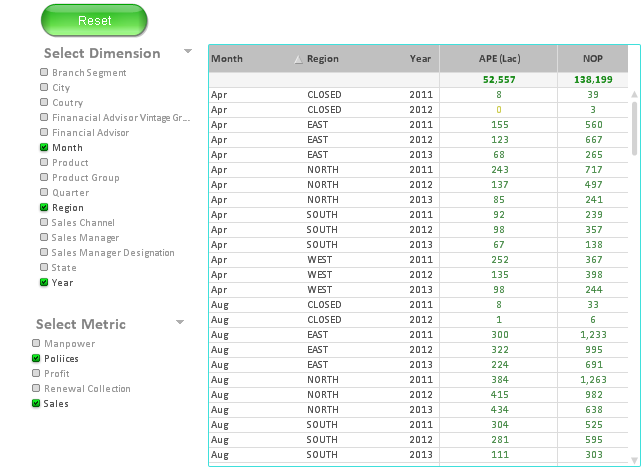This screenshot has height=471, width=644.
Task: Sort by the Month column header
Action: pyautogui.click(x=227, y=59)
